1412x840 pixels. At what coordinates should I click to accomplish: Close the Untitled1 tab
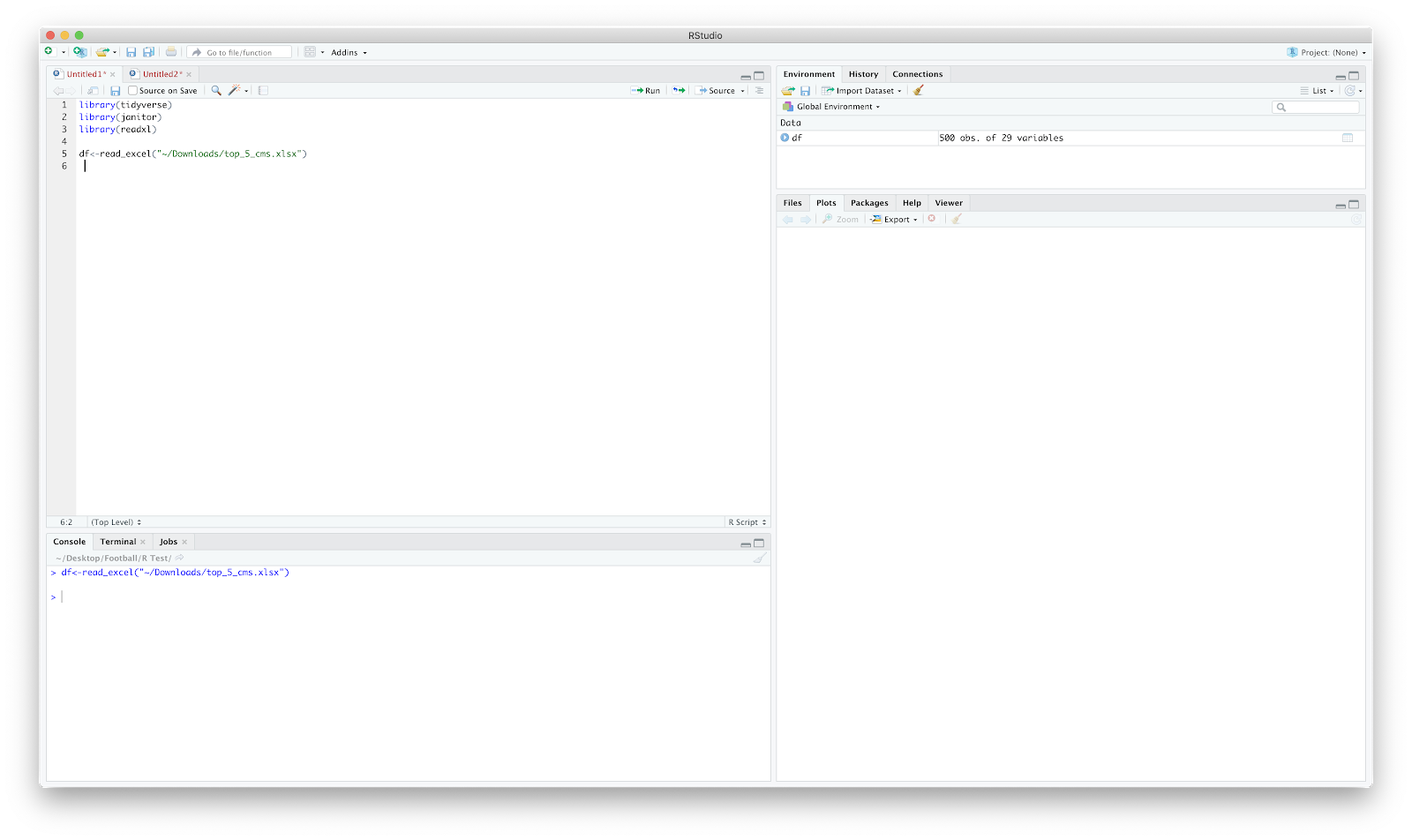pyautogui.click(x=113, y=75)
